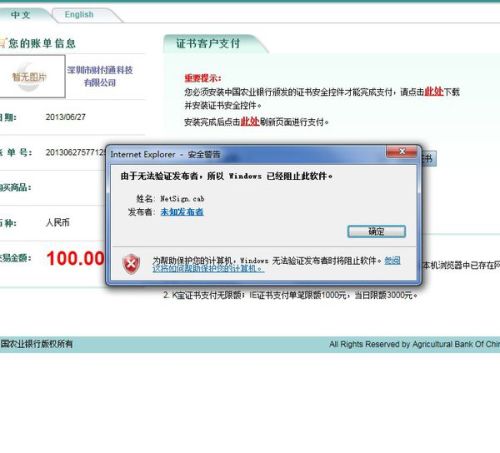Screen dimensions: 500x453
Task: Click the red shield warning icon
Action: point(132,264)
